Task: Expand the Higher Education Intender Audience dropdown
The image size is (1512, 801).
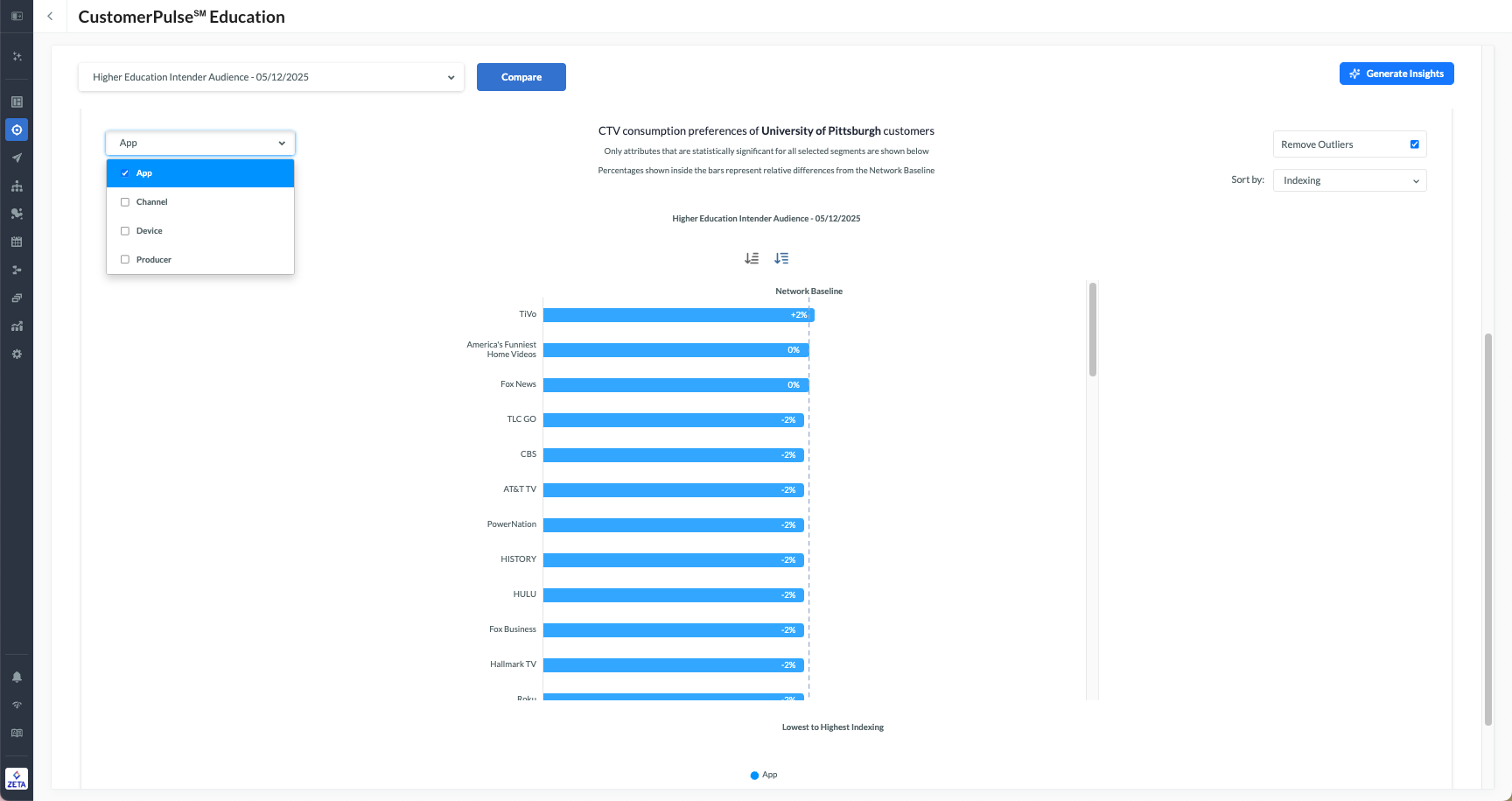Action: pos(271,77)
